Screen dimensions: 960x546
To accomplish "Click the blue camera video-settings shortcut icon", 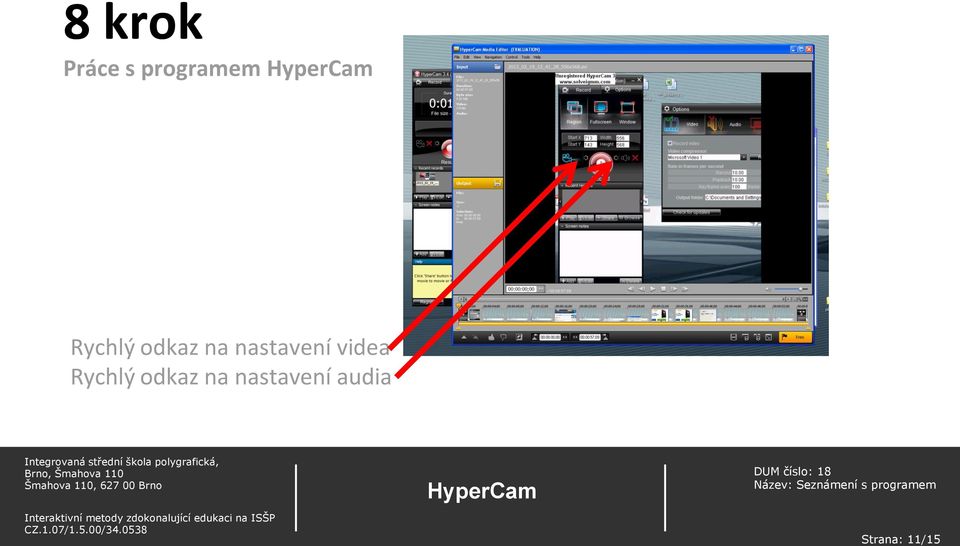I will coord(569,158).
